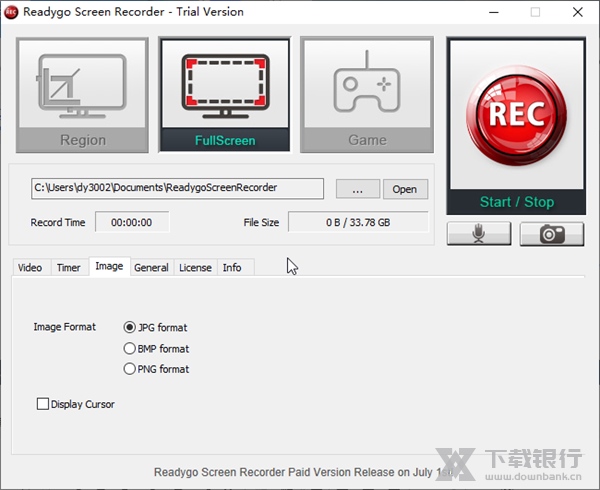Select PNG format radio button
The width and height of the screenshot is (600, 490).
pyautogui.click(x=130, y=369)
